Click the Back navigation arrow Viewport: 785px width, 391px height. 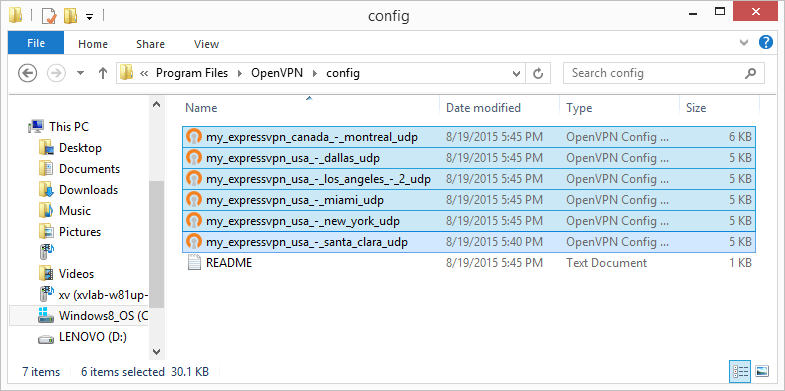(28, 74)
